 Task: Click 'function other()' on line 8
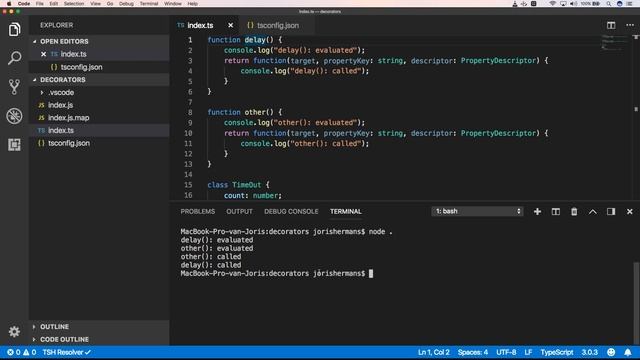pyautogui.click(x=240, y=112)
